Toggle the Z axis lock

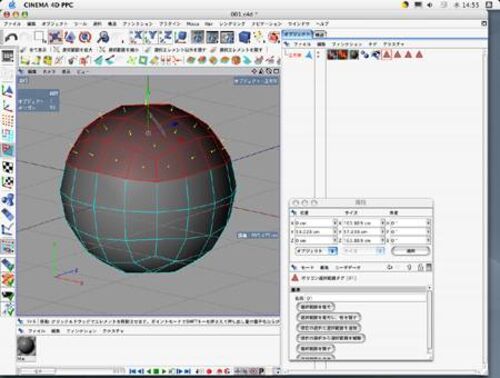166,37
